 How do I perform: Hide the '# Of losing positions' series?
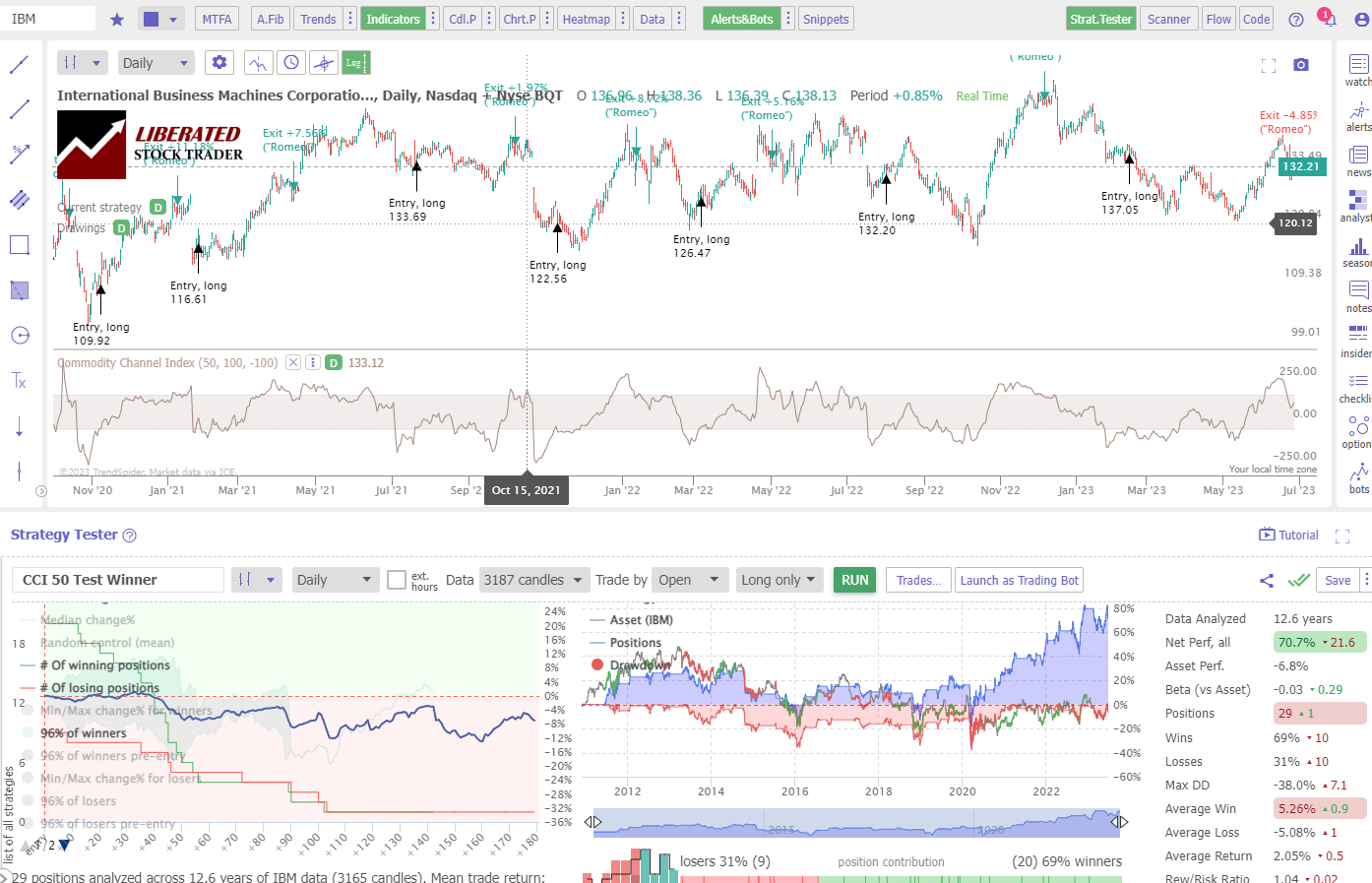101,688
